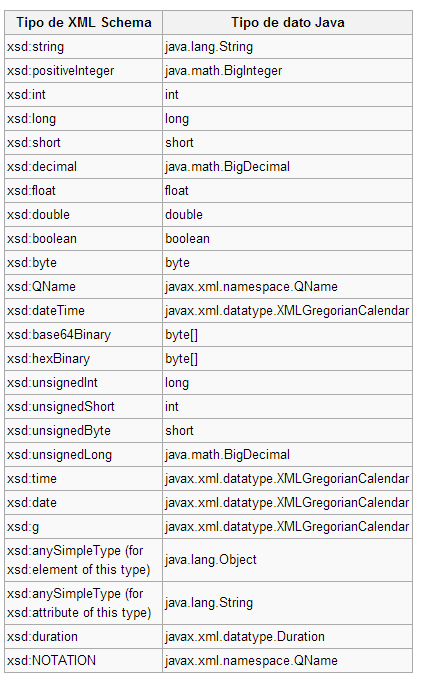
Task: Select the xsd:time cell
Action: pyautogui.click(x=84, y=478)
